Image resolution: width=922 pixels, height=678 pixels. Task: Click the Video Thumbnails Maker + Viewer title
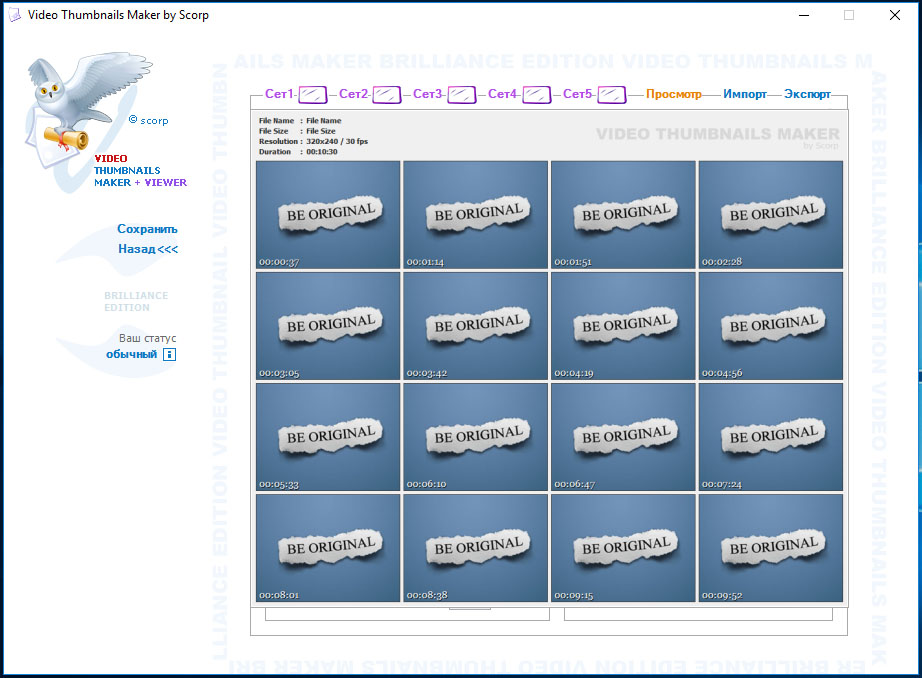tap(140, 171)
